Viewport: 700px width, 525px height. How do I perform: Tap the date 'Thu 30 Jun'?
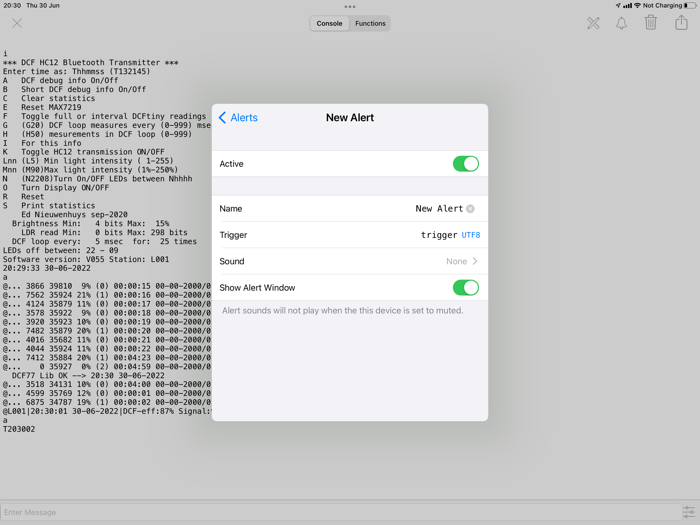point(43,5)
